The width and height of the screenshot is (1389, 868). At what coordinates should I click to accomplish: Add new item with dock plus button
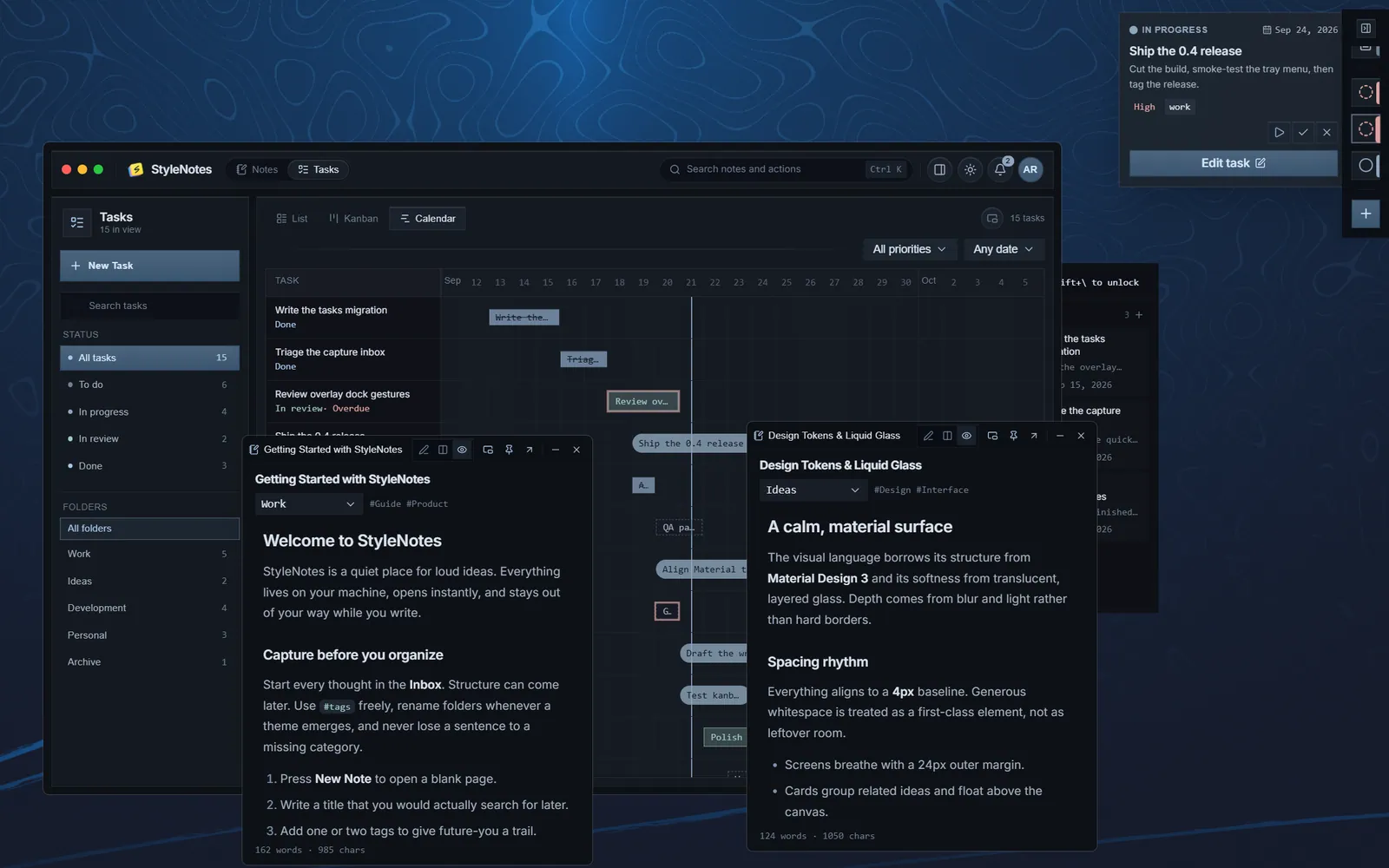pos(1366,214)
